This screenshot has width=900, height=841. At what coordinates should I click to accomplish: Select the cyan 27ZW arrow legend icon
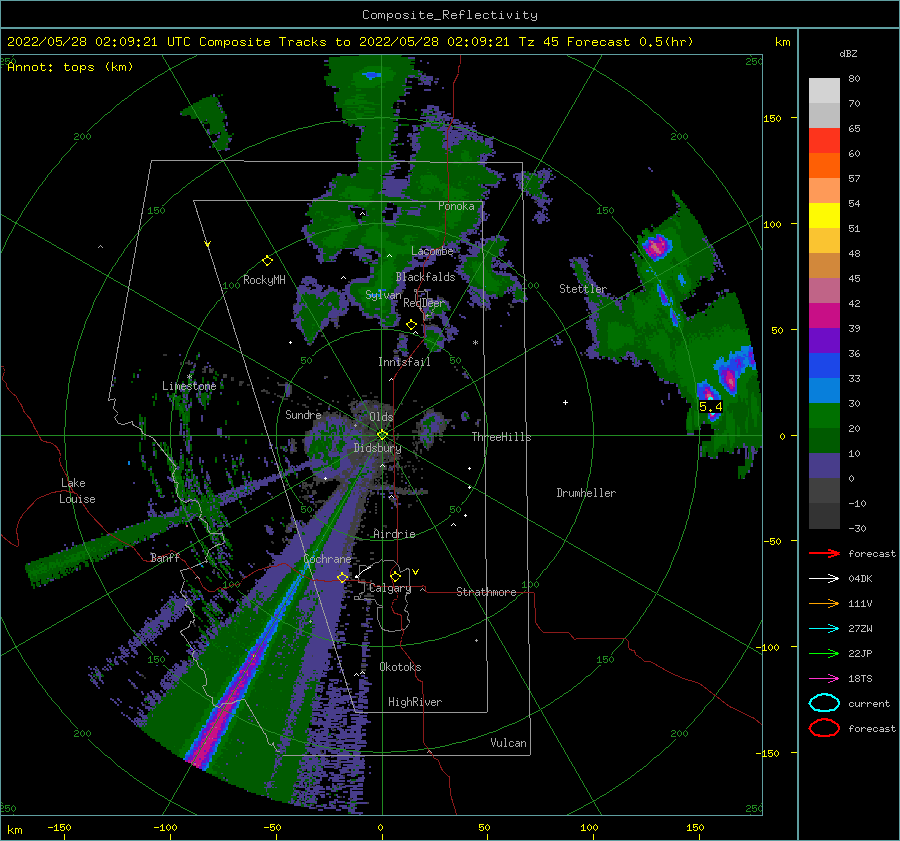pos(824,629)
